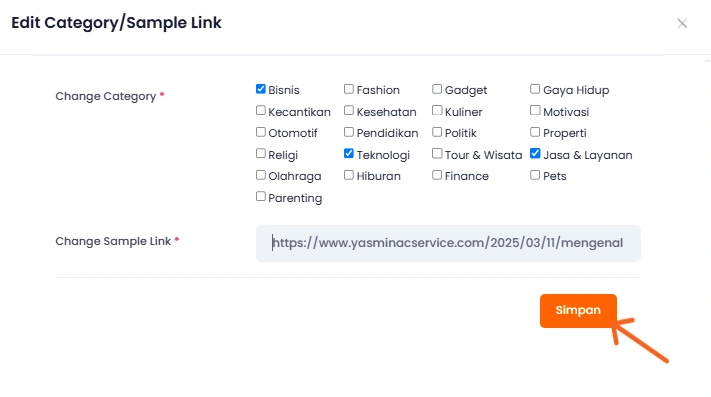Close the Edit Category dialog
711x397 pixels.
tap(682, 24)
